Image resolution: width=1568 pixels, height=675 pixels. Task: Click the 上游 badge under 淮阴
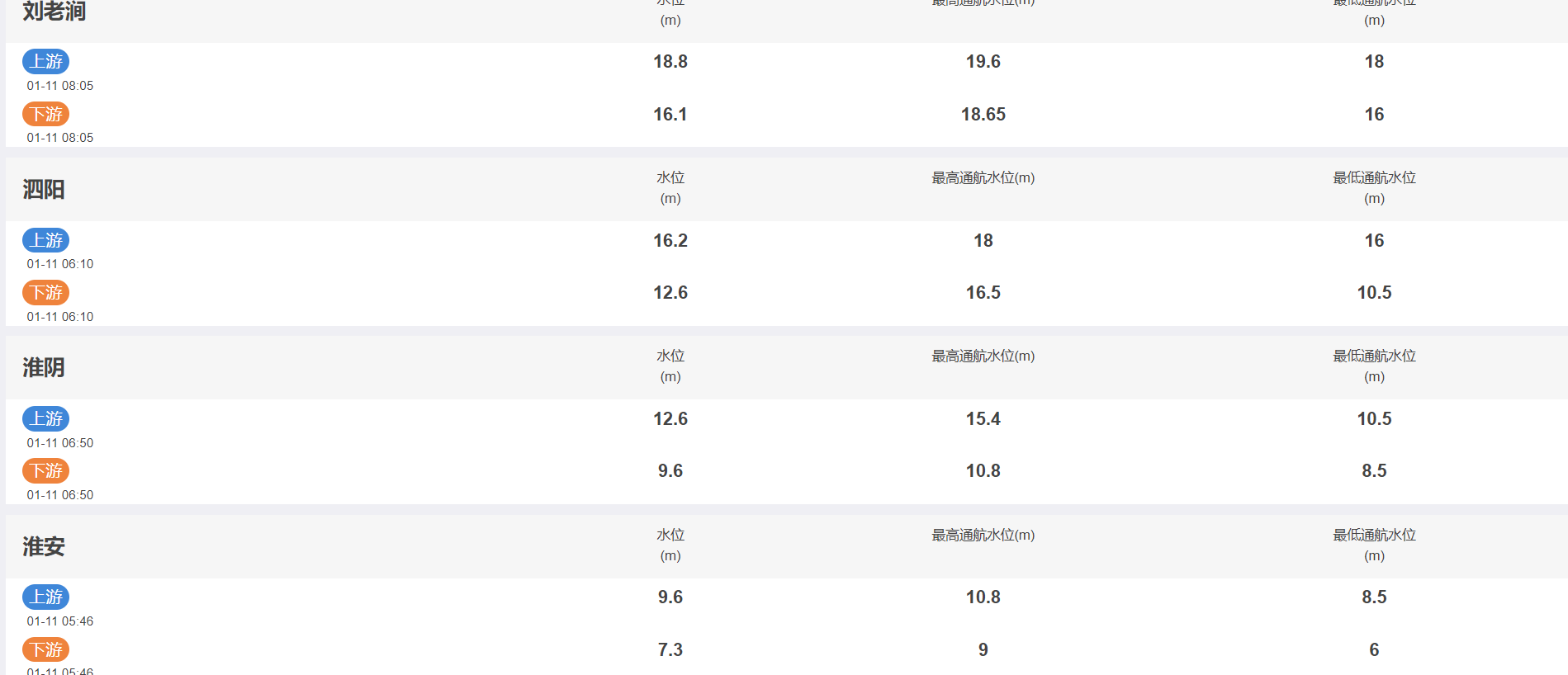(x=45, y=419)
